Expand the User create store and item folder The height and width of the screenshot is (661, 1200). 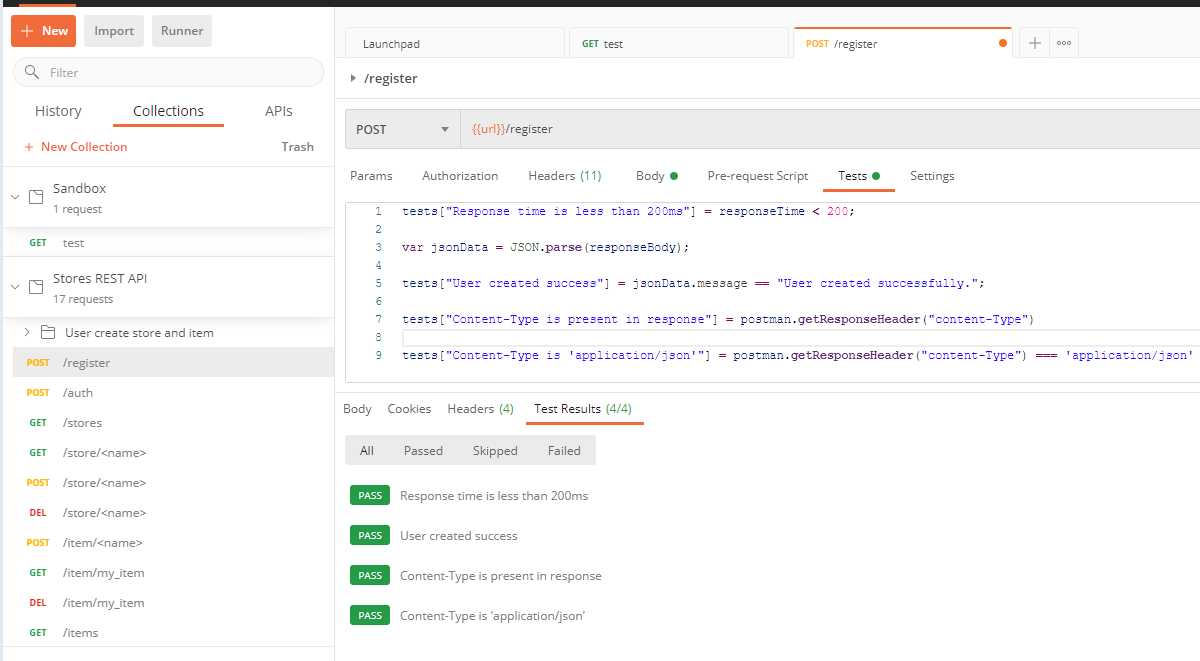coord(27,332)
